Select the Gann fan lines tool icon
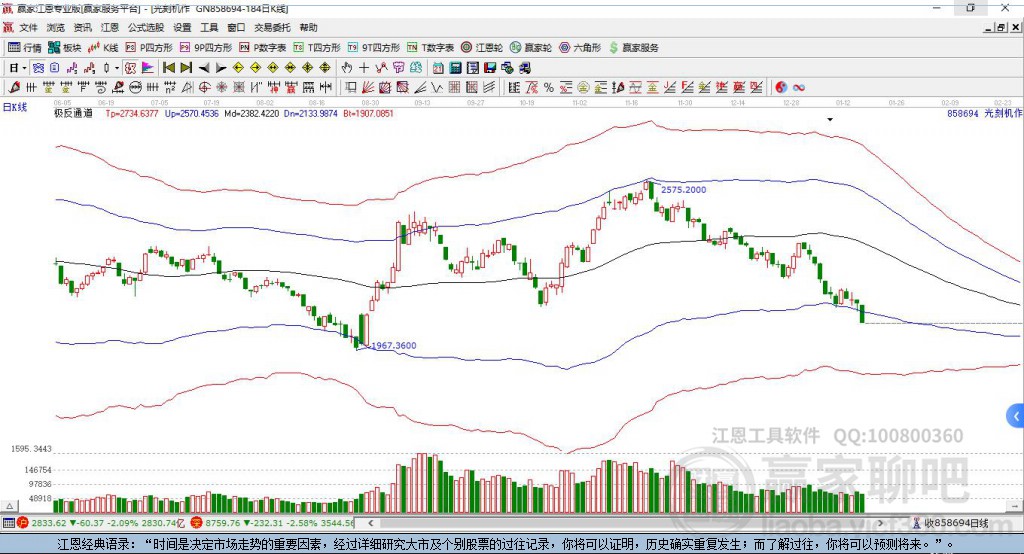The image size is (1024, 554). click(369, 88)
